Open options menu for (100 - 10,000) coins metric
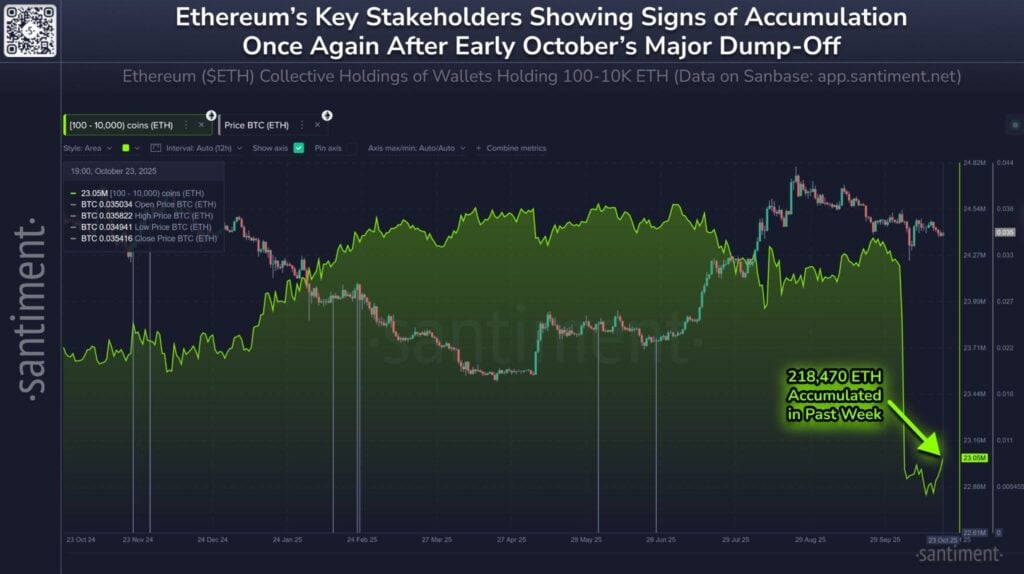Image resolution: width=1024 pixels, height=574 pixels. (185, 125)
